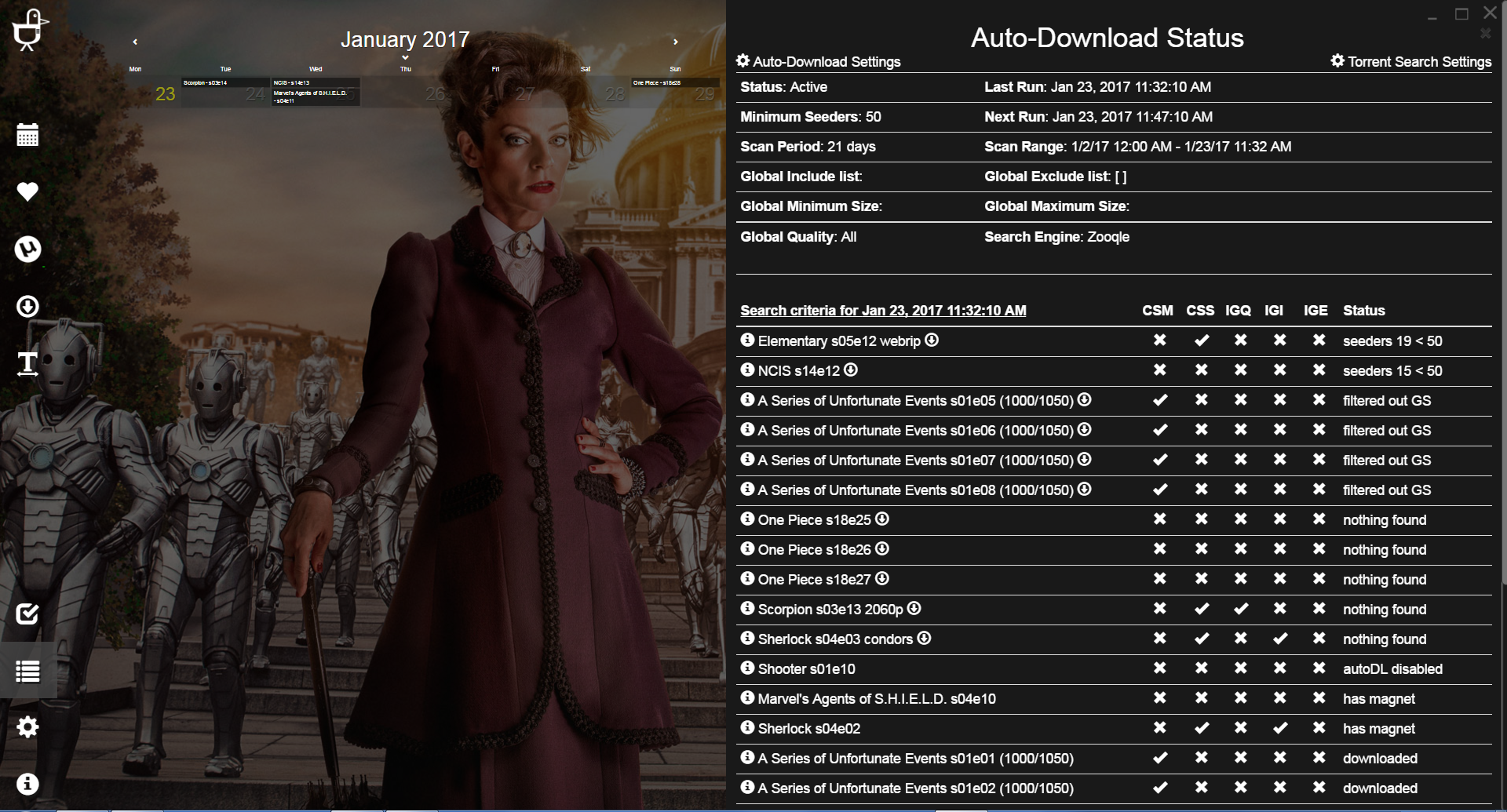The height and width of the screenshot is (812, 1507).
Task: Download torrent for Sherlock s04e03 condors
Action: pyautogui.click(x=925, y=638)
